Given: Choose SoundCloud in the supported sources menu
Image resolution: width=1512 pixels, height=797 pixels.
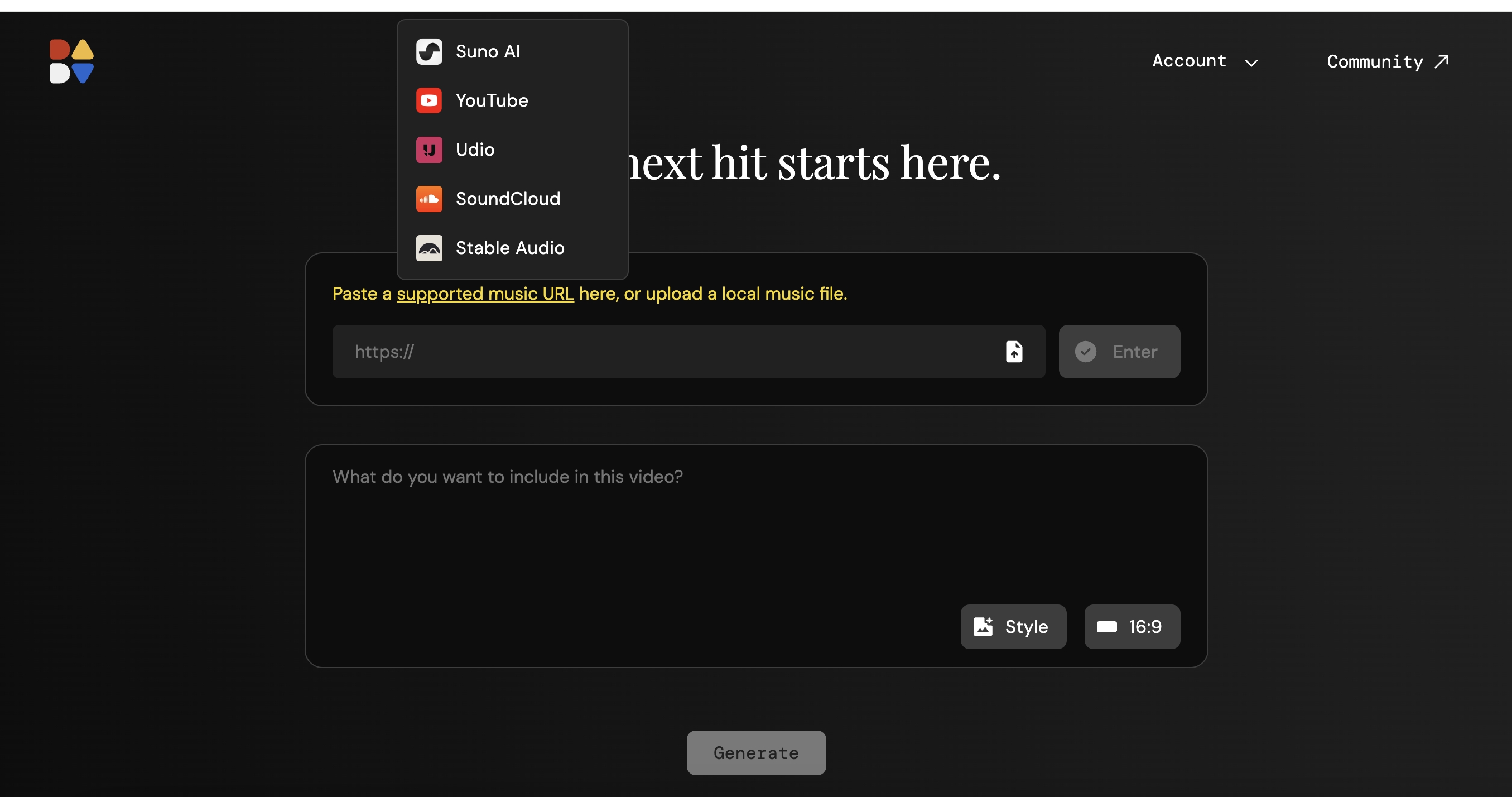Looking at the screenshot, I should point(512,199).
